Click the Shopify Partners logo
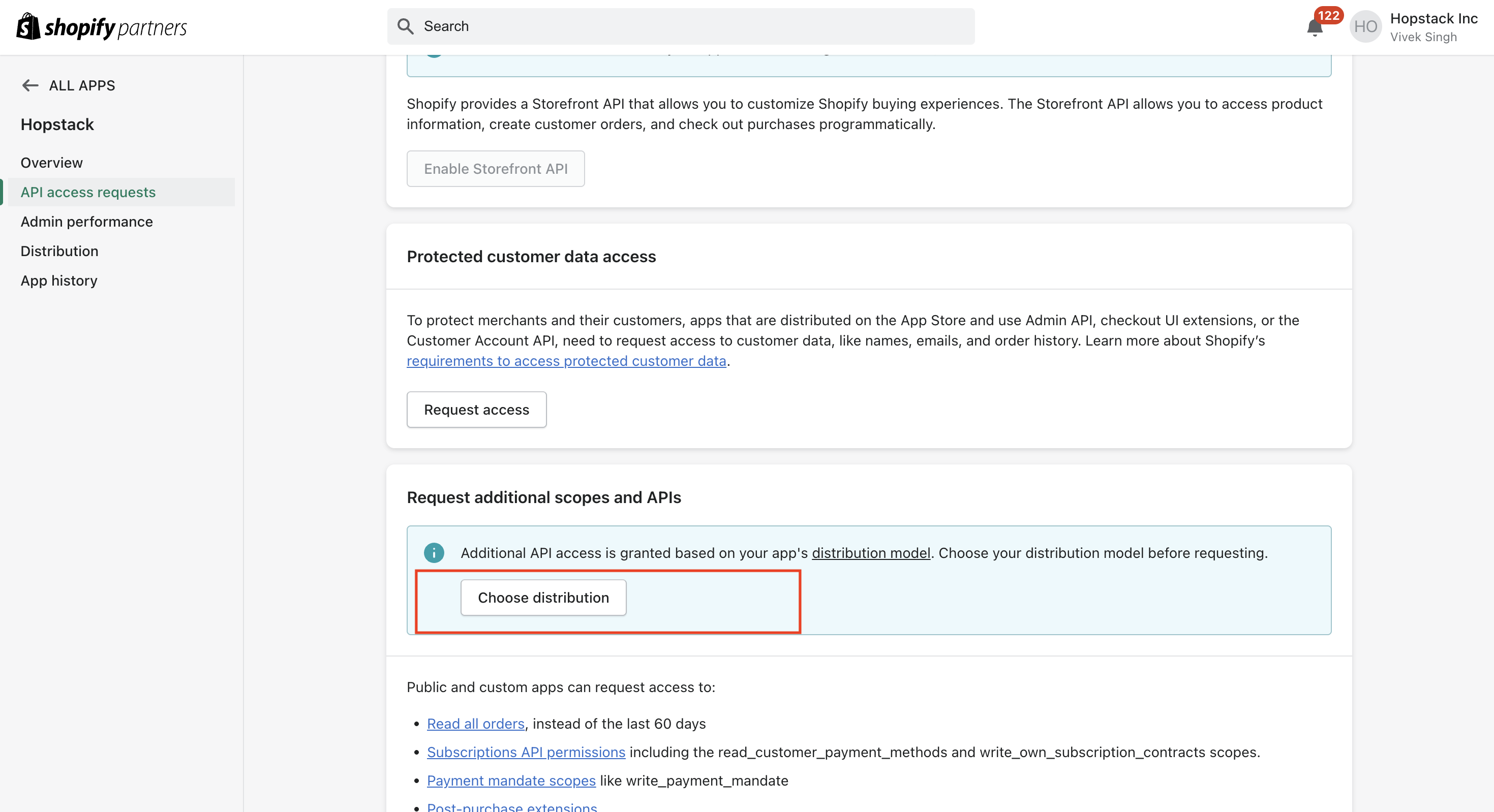 point(102,26)
